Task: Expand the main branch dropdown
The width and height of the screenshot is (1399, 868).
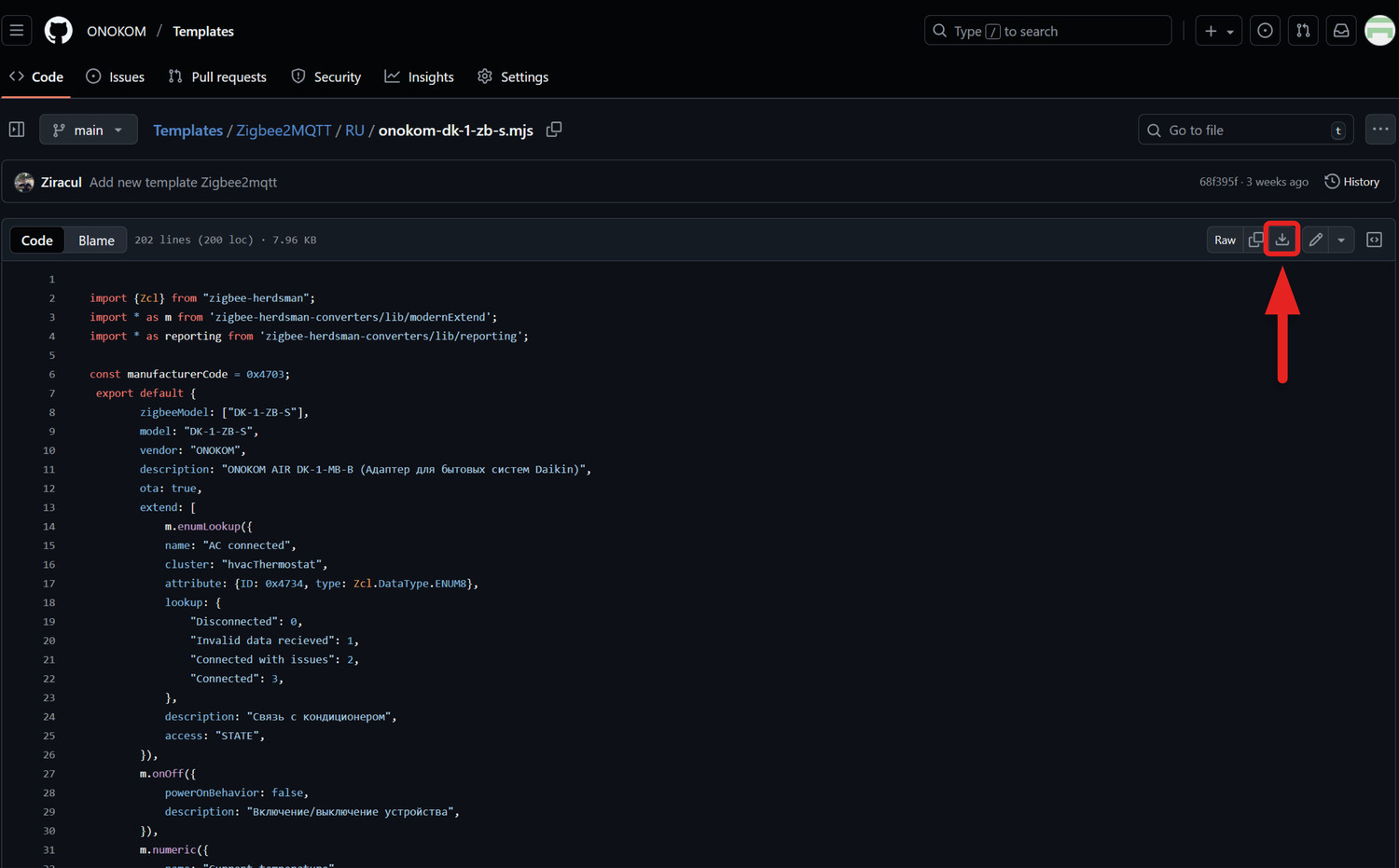Action: coord(89,130)
